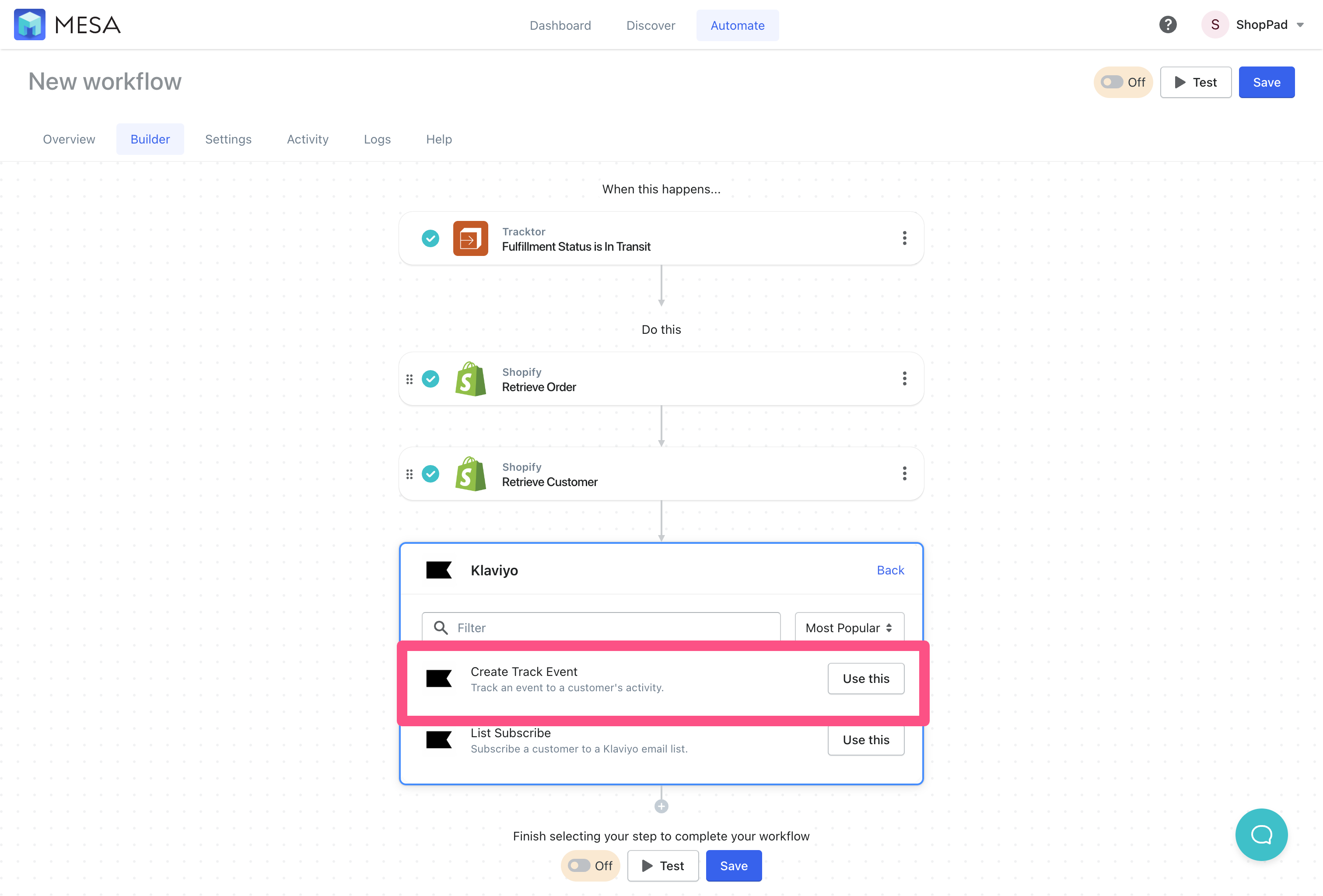Open the chat support bubble

coord(1261,835)
